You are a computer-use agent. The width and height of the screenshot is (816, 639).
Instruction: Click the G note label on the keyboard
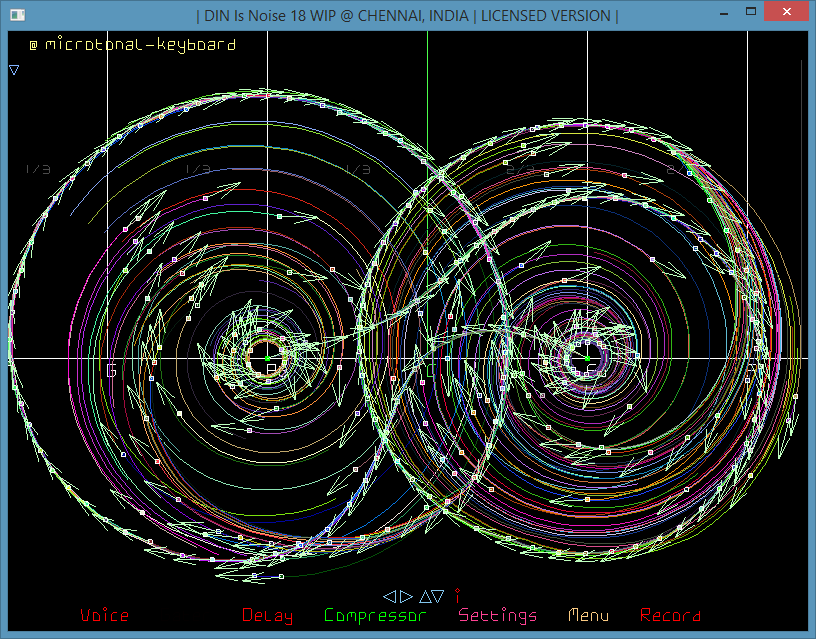pos(111,371)
